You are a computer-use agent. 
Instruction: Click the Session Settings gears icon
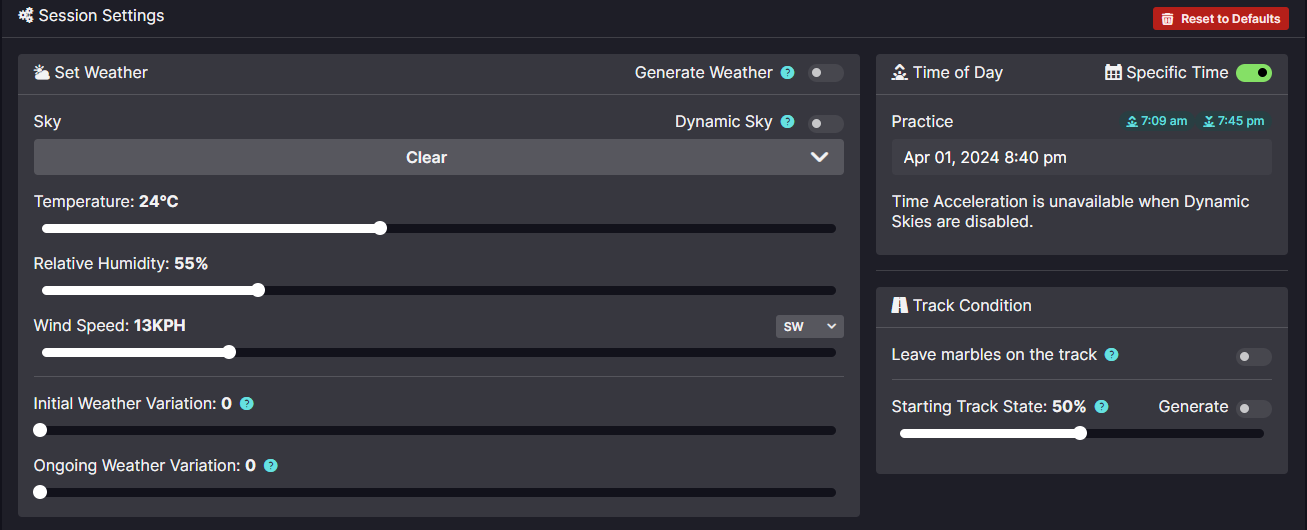26,16
